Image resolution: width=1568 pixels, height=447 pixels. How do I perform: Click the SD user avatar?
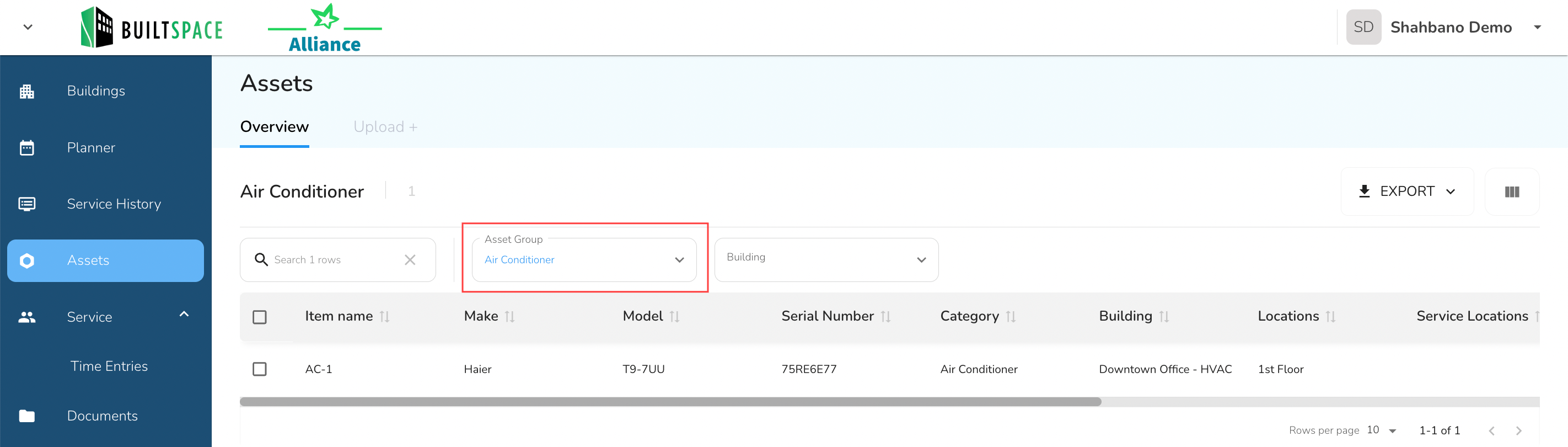pos(1363,28)
